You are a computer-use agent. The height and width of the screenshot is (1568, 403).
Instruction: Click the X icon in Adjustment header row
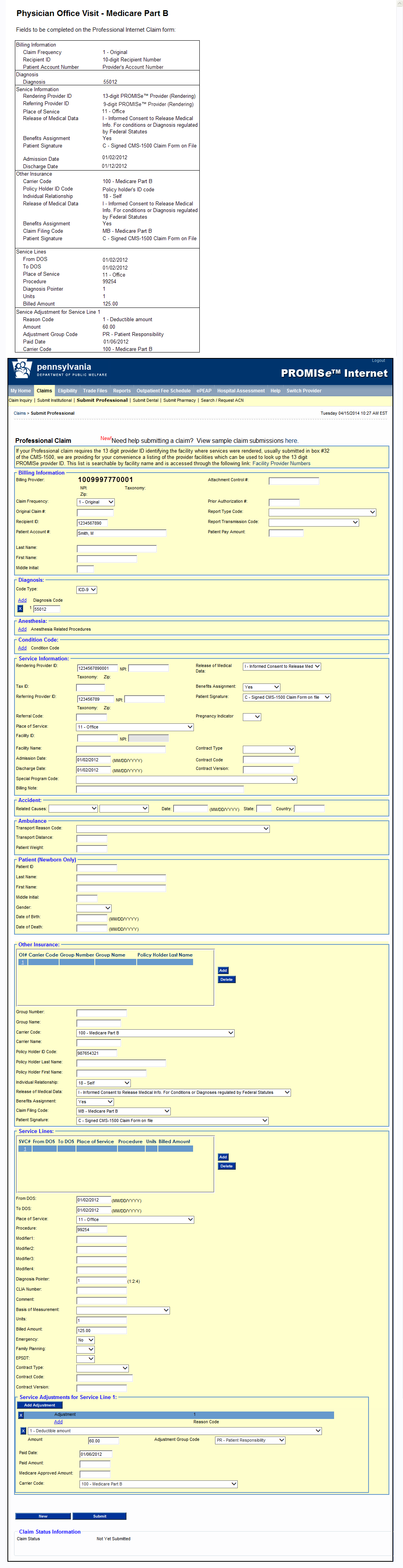pos(21,1415)
